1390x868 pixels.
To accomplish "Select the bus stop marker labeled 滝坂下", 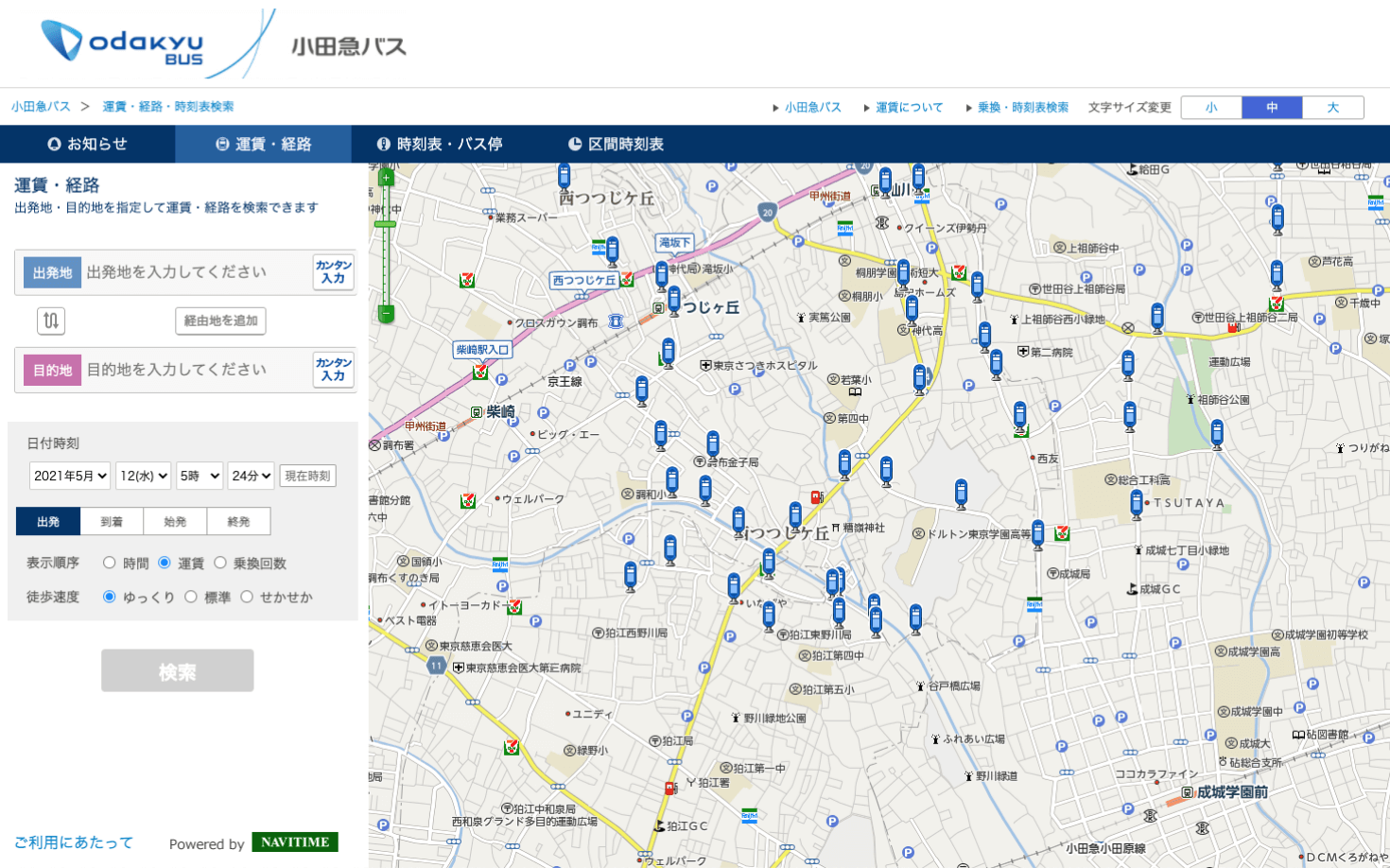I will [675, 243].
